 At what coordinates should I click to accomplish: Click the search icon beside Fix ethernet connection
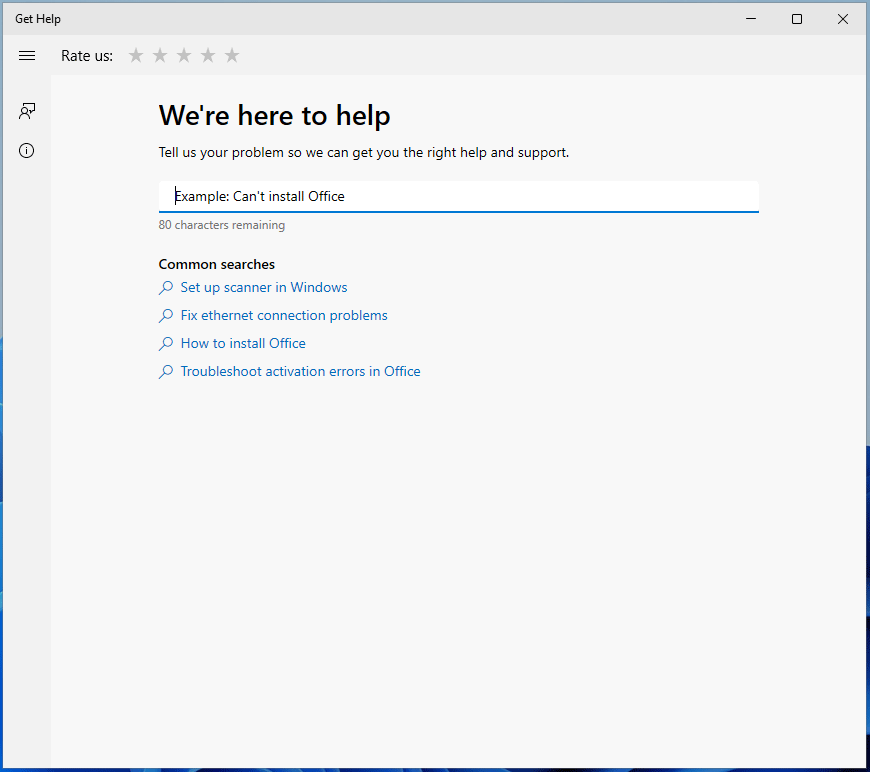[165, 316]
